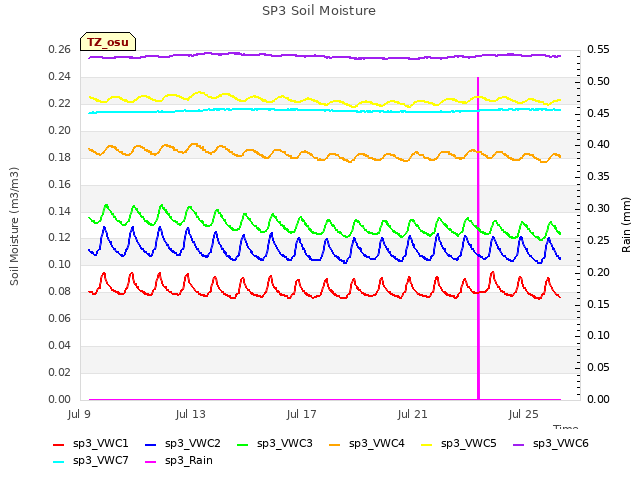Click the green sp3_VWC3 legend swatch

click(242, 444)
